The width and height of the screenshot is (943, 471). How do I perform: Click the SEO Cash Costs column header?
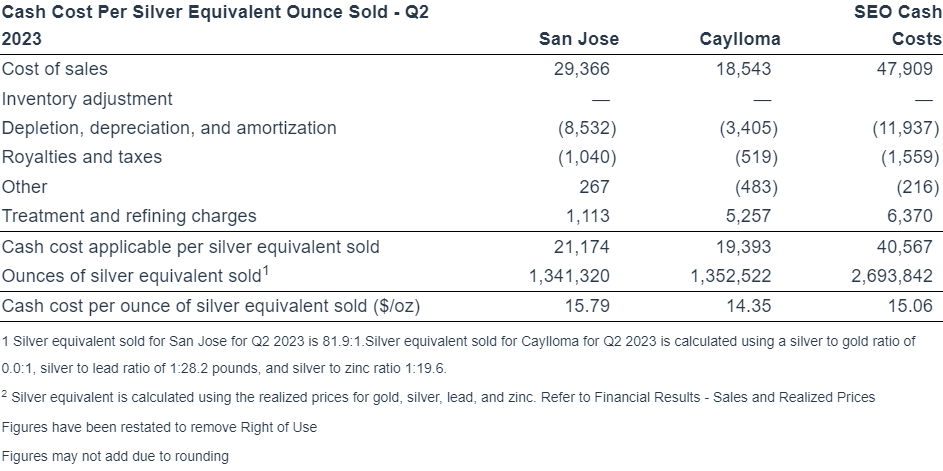pos(898,25)
